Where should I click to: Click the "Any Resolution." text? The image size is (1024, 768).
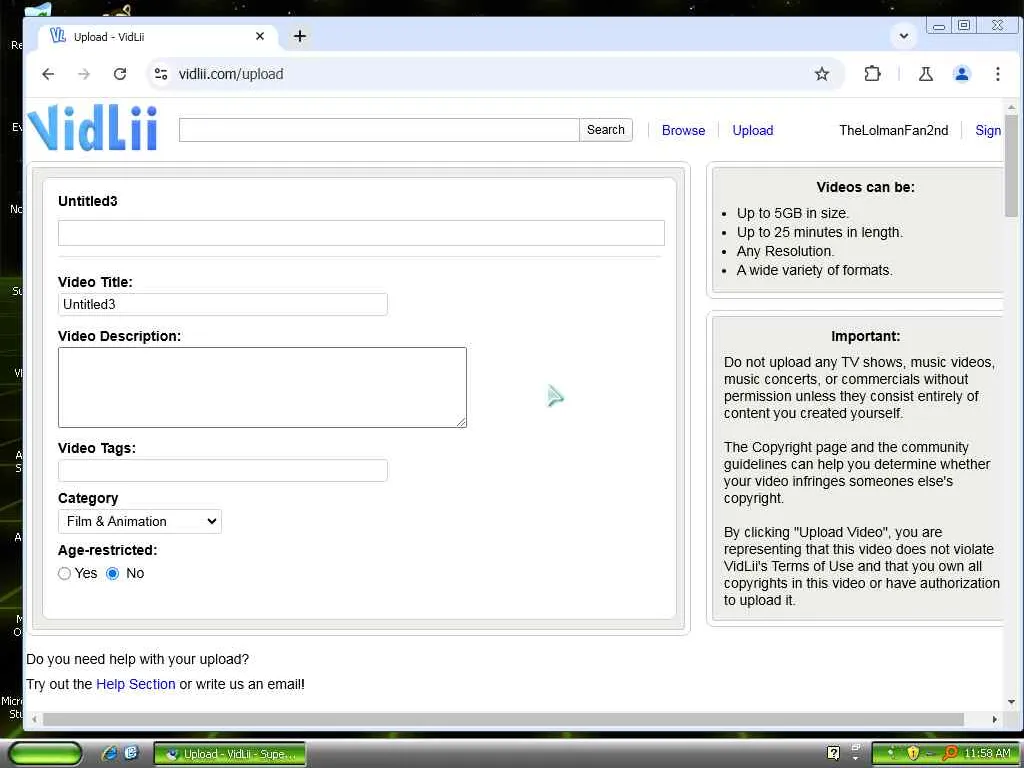coord(786,251)
